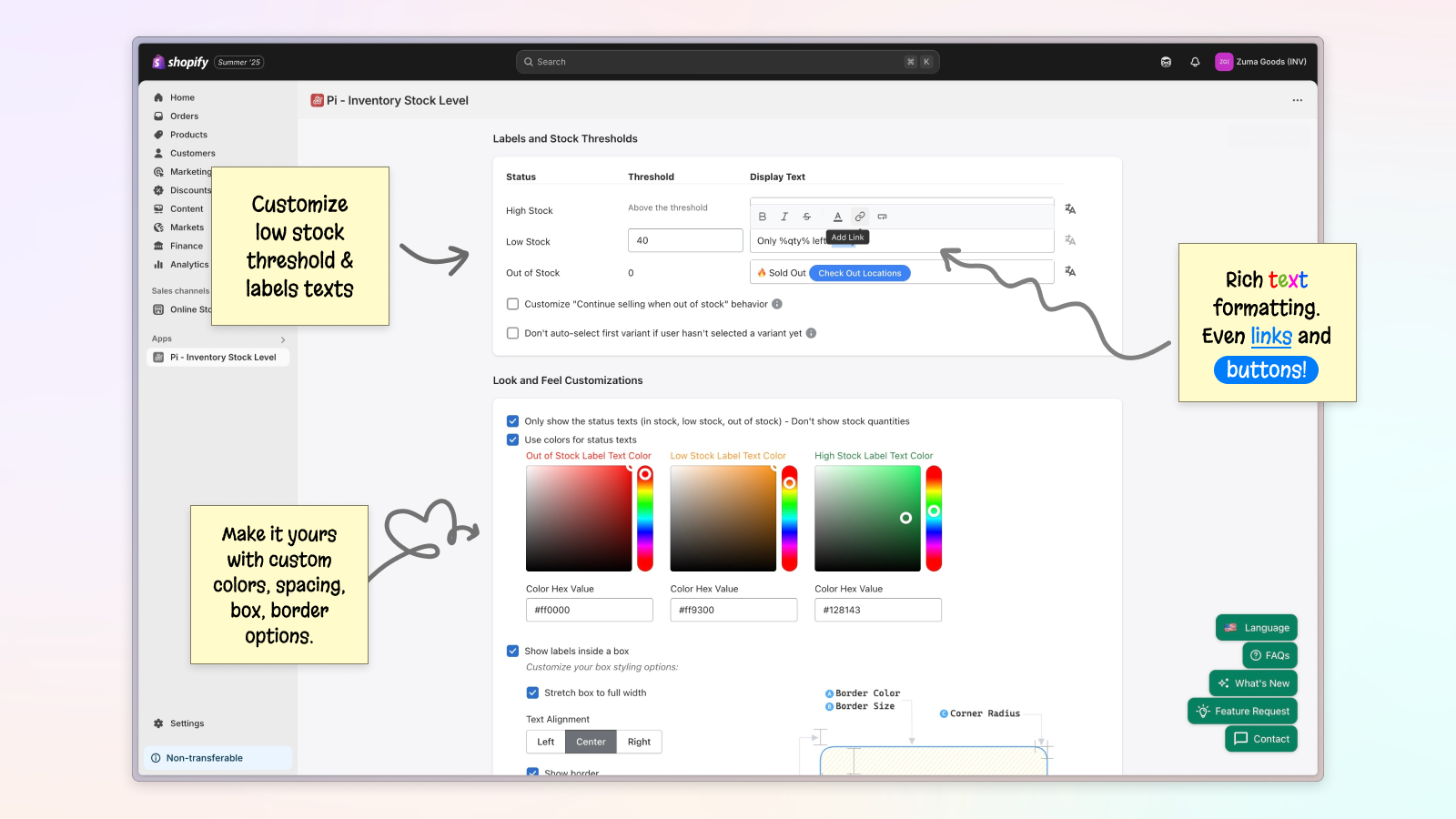1456x819 pixels.
Task: Select Pi - Inventory Stock Level app
Action: [x=218, y=358]
